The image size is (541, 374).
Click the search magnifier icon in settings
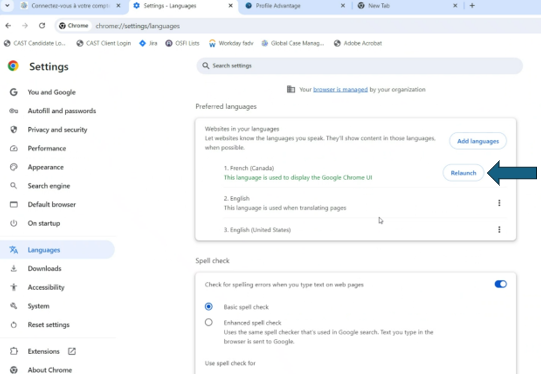tap(206, 66)
